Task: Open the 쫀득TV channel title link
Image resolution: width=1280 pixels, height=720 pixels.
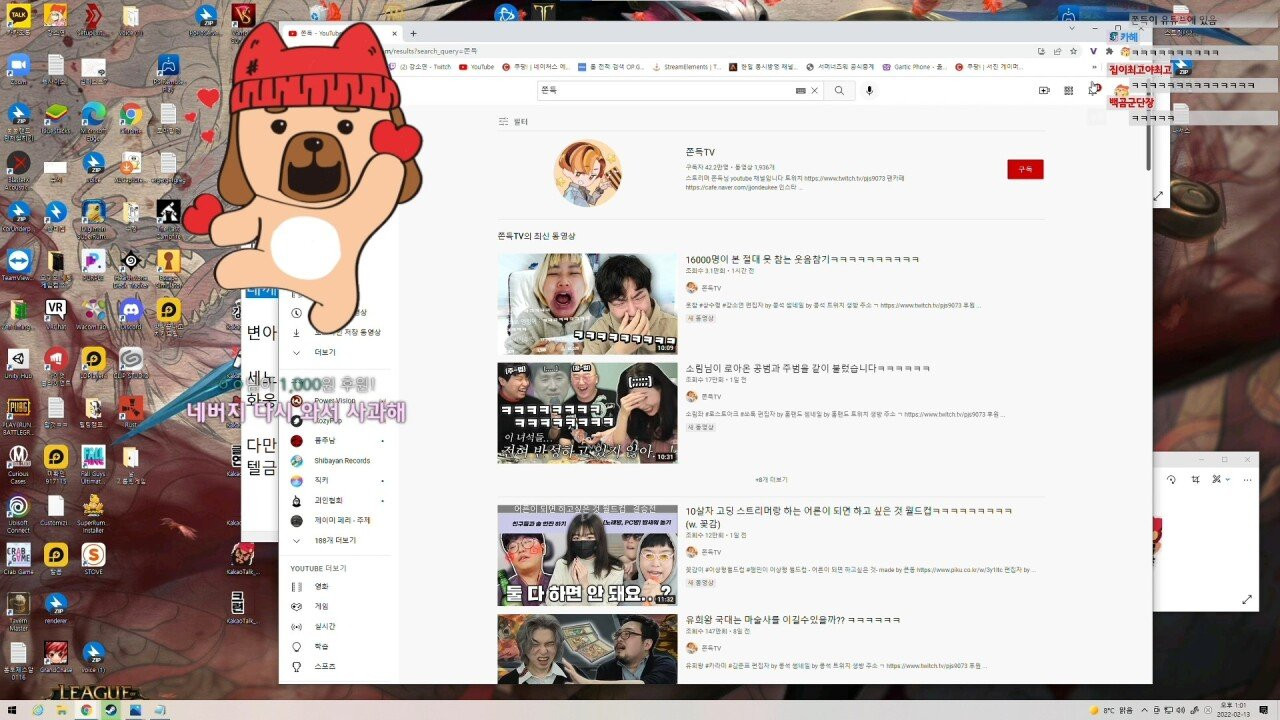Action: click(700, 152)
